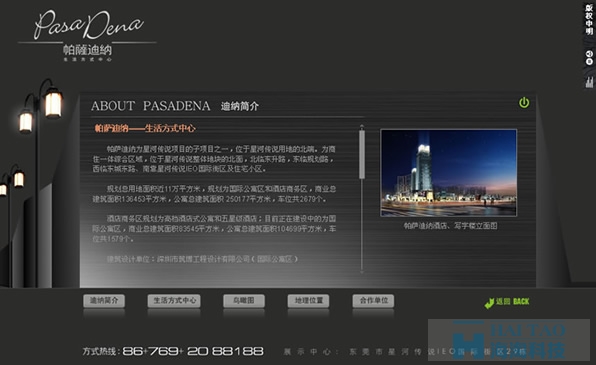Click the scrollbar up arrow
Screen dimensions: 596x365
[362, 126]
